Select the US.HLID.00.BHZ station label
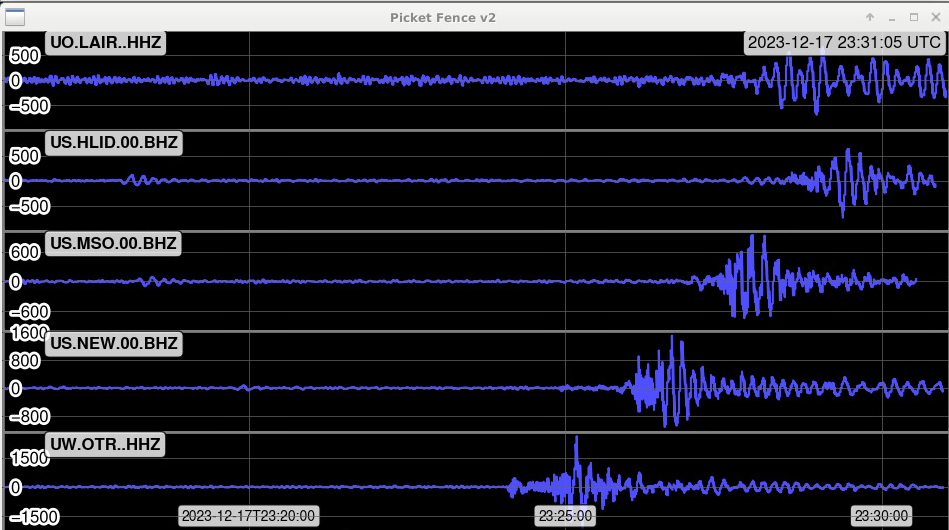Screen dimensions: 949x530 pos(114,143)
